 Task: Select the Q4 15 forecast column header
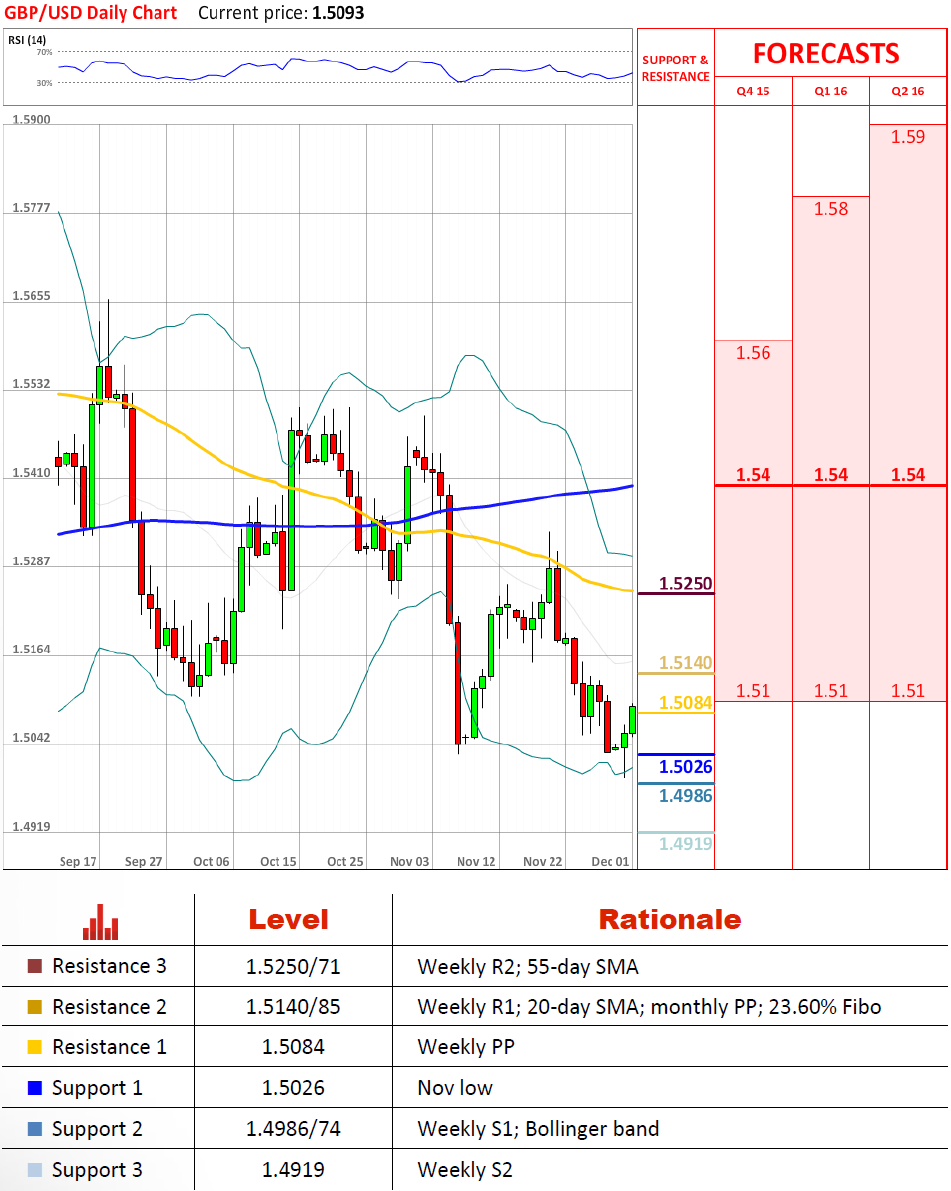pos(753,91)
